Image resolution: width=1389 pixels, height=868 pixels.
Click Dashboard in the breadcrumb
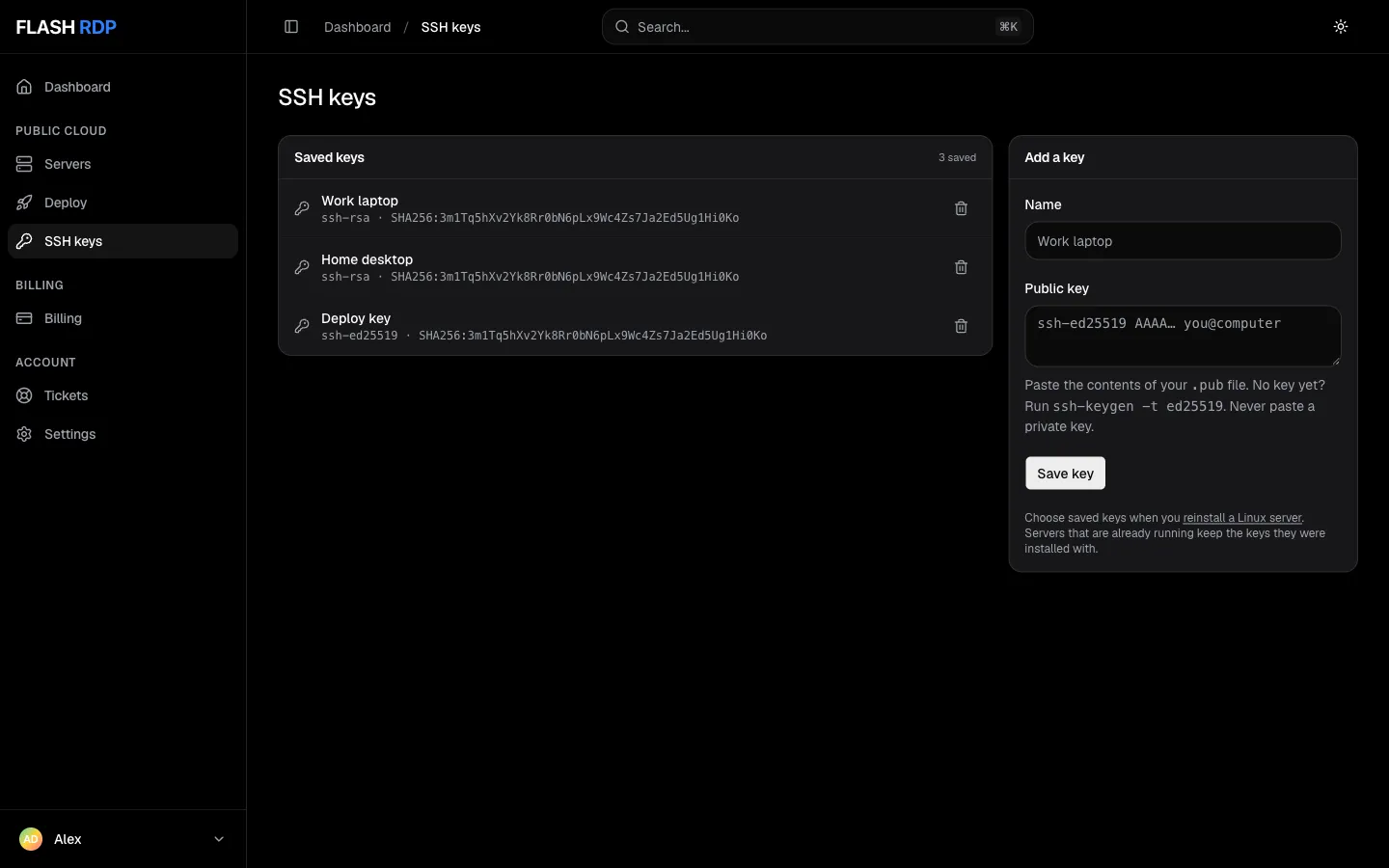[x=358, y=27]
